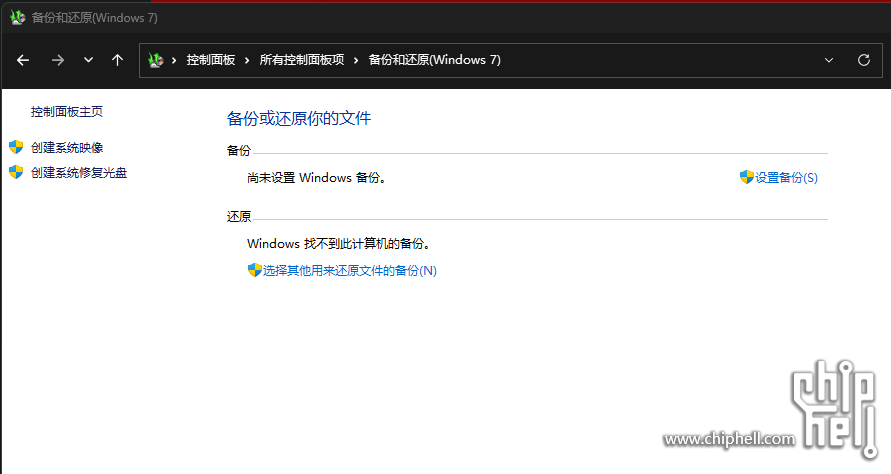Refresh the page with the reload icon
891x474 pixels.
tap(864, 60)
